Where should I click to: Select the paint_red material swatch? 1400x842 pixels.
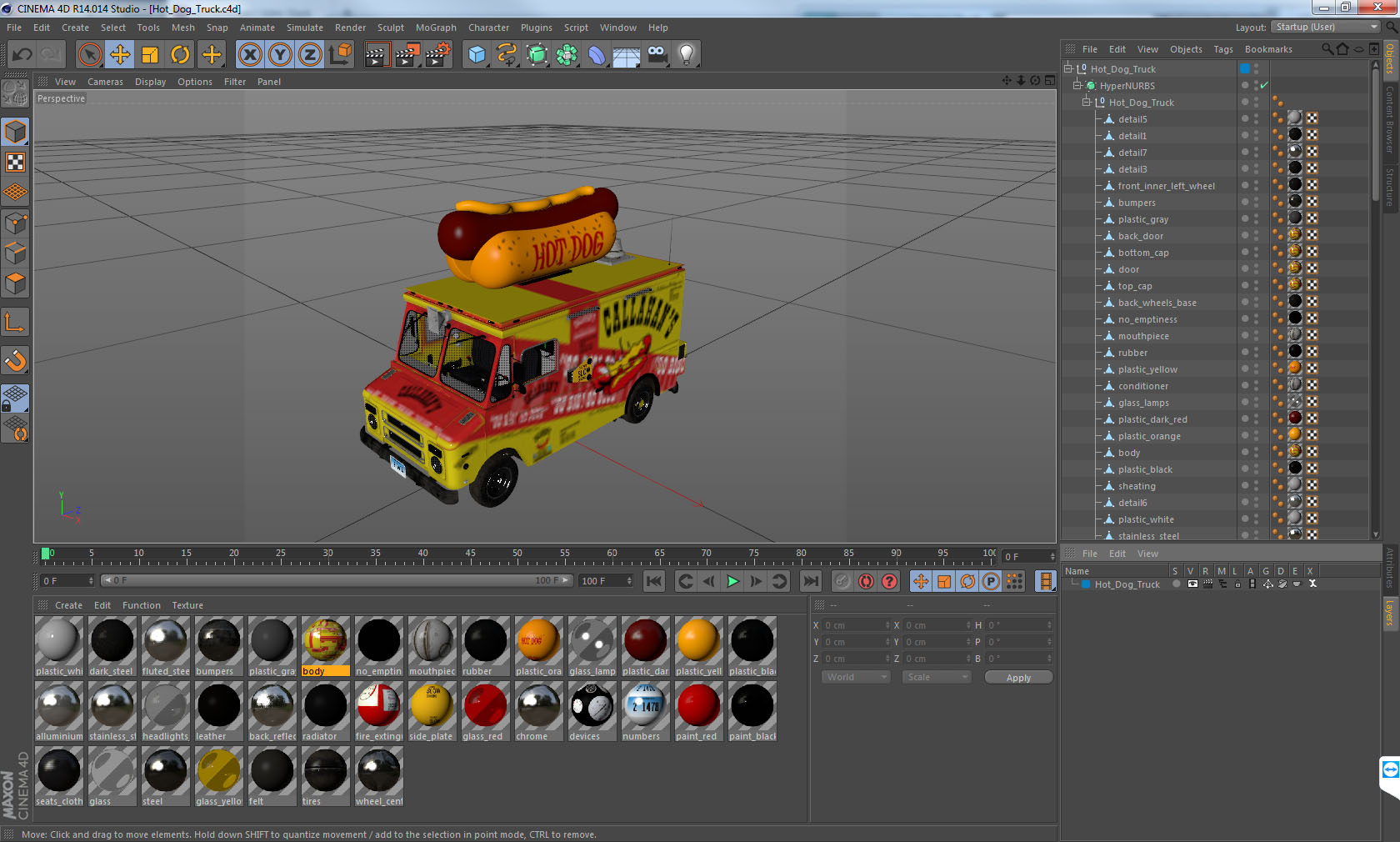tap(699, 711)
